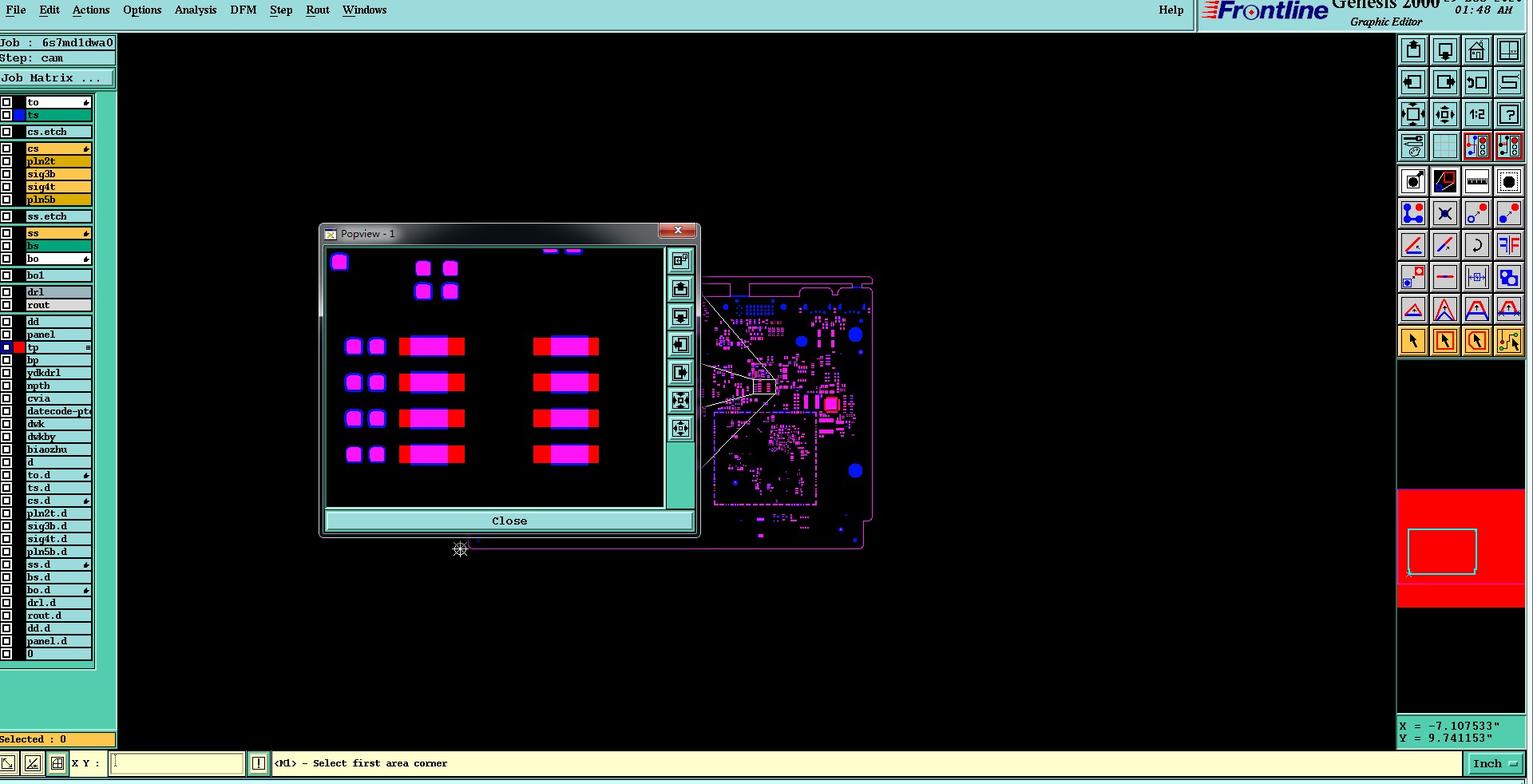Toggle the grid display icon
This screenshot has width=1533, height=784.
(x=1445, y=146)
